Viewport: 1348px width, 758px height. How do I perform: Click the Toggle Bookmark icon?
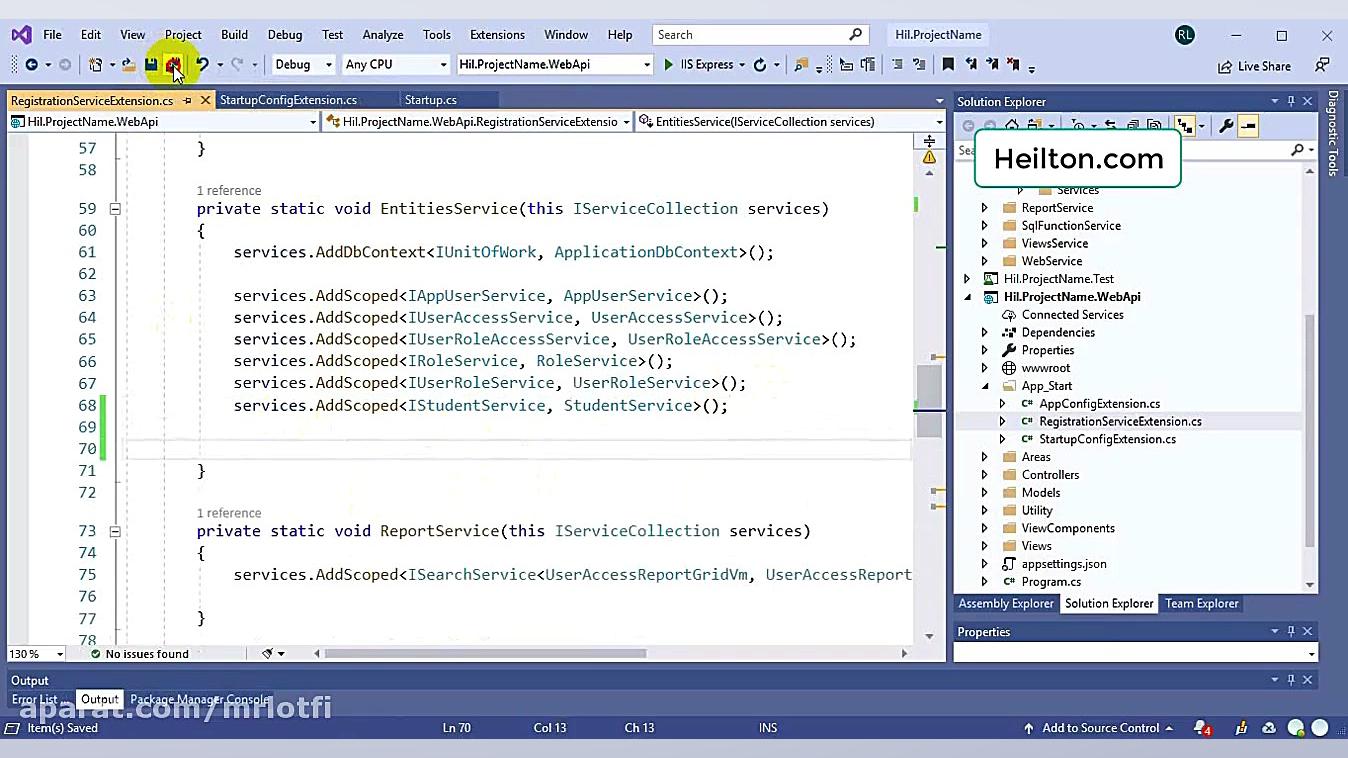[948, 65]
